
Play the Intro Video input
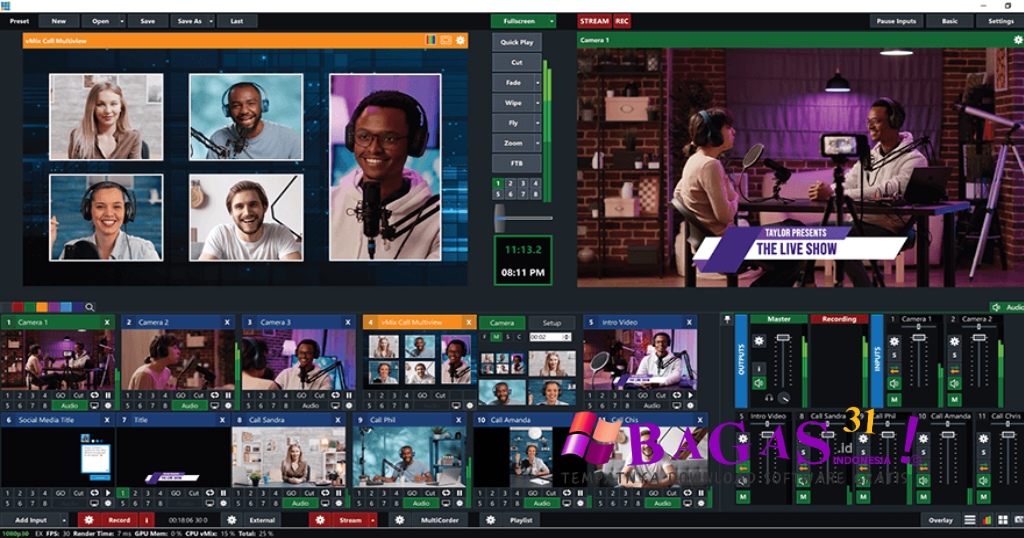coord(690,396)
